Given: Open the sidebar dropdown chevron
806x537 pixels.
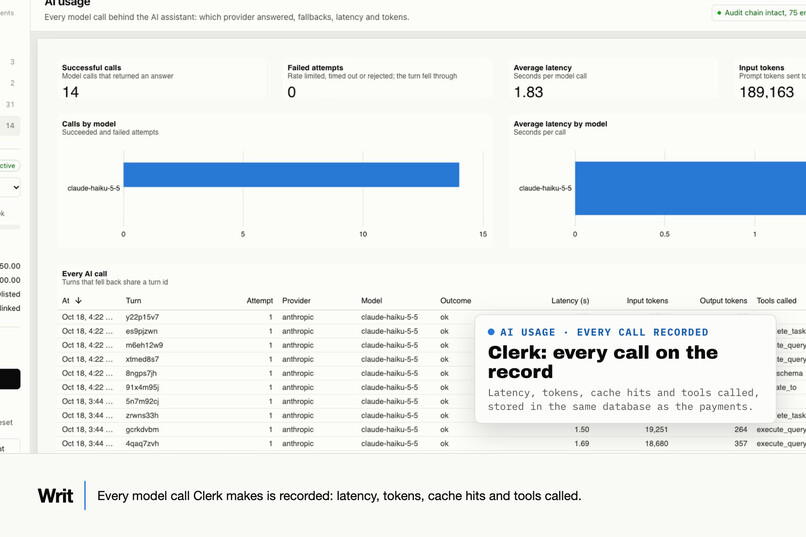Looking at the screenshot, I should (x=16, y=188).
